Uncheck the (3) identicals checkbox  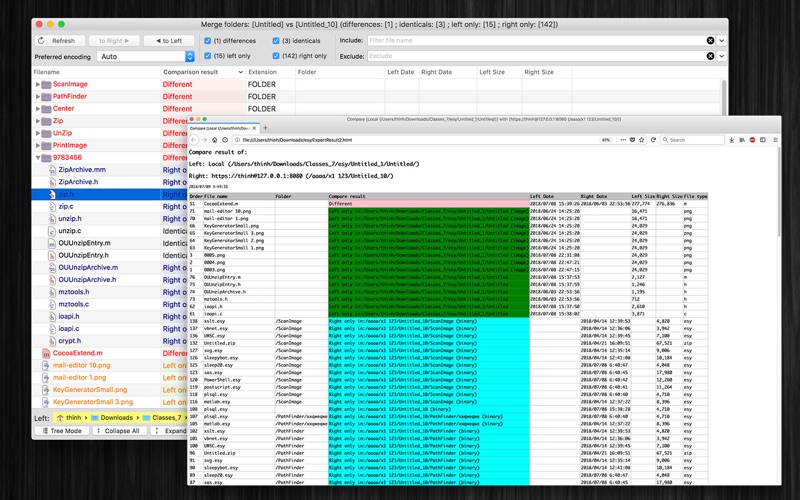point(276,41)
